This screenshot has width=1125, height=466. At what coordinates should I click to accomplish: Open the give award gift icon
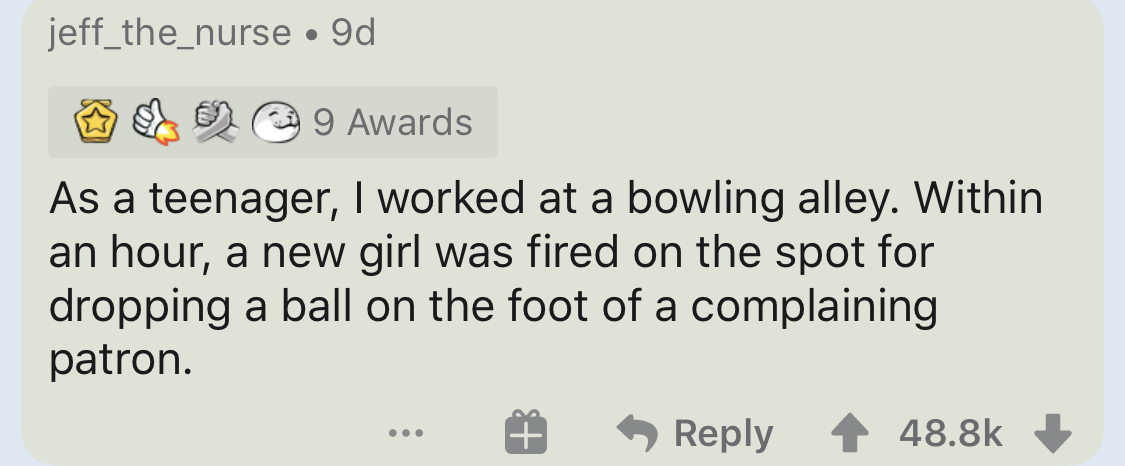click(x=526, y=433)
